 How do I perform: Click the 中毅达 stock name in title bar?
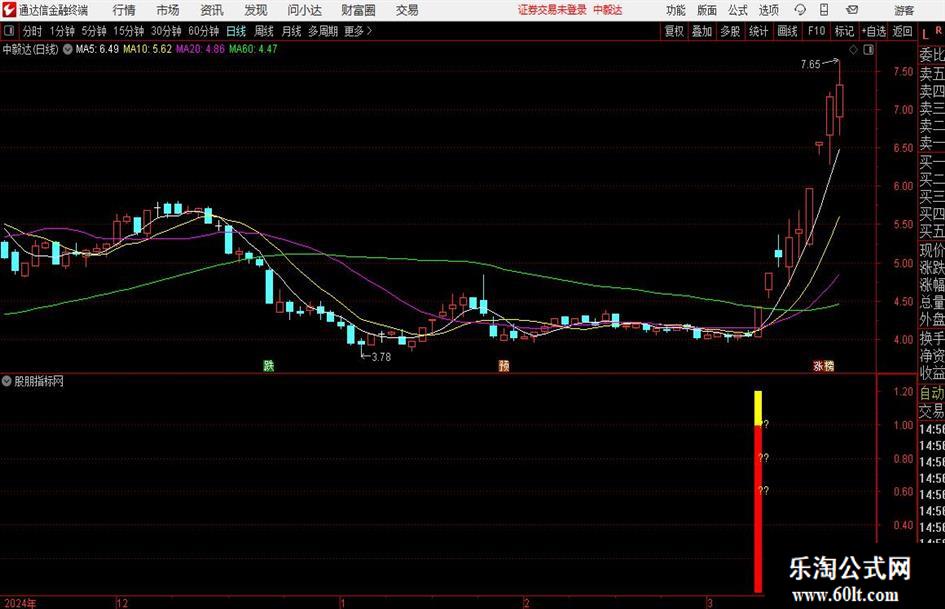608,10
